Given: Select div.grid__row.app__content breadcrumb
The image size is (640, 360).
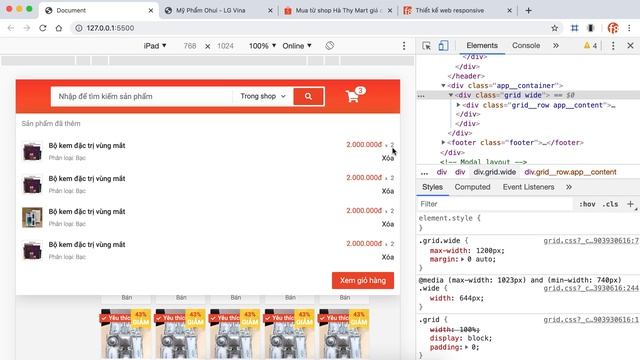Looking at the screenshot, I should pos(570,172).
